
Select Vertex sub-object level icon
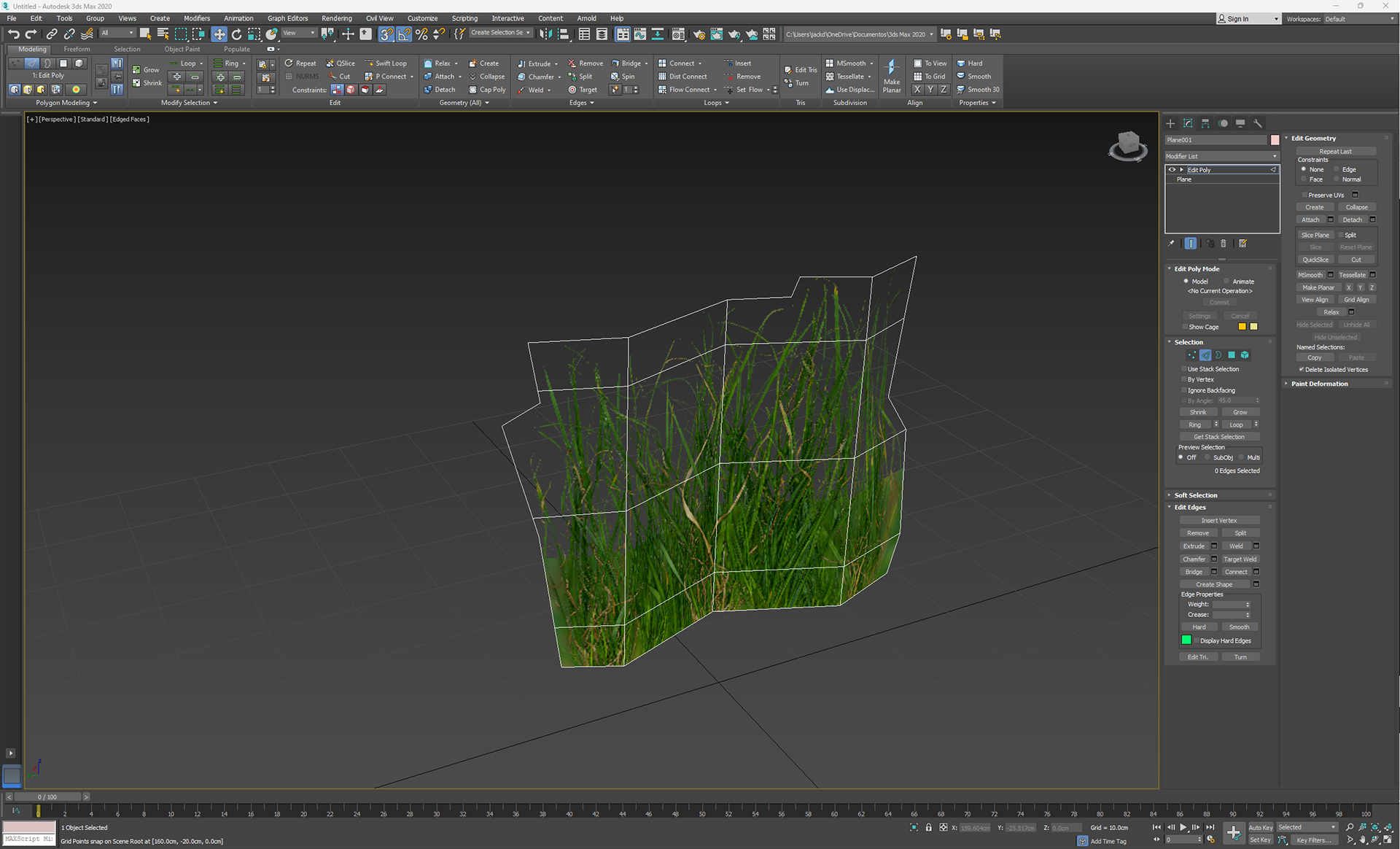[1191, 355]
